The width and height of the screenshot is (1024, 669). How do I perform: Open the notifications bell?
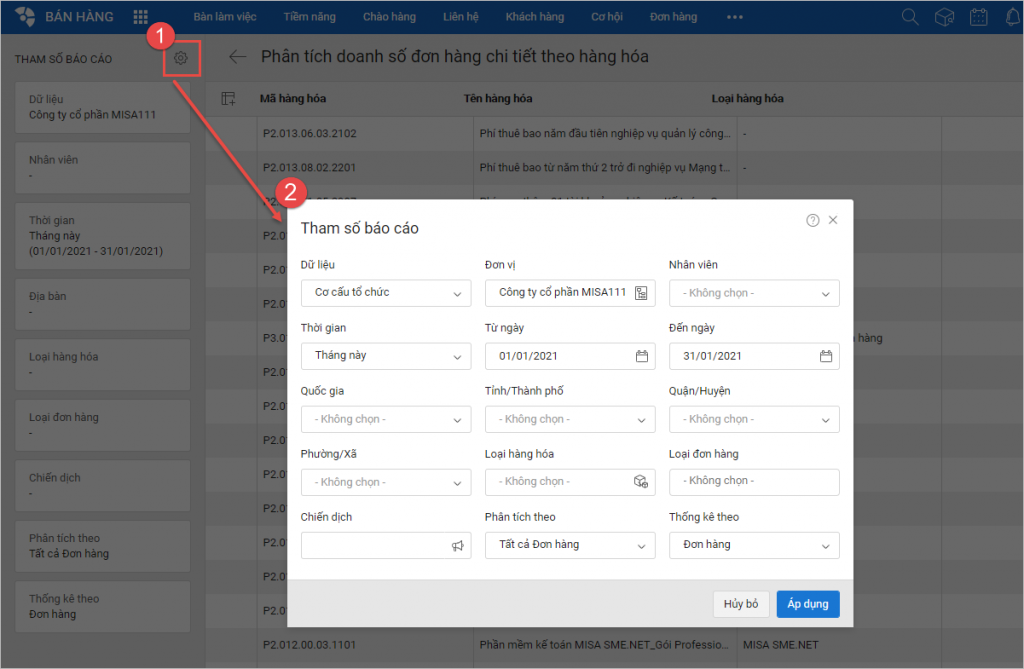(x=1012, y=17)
